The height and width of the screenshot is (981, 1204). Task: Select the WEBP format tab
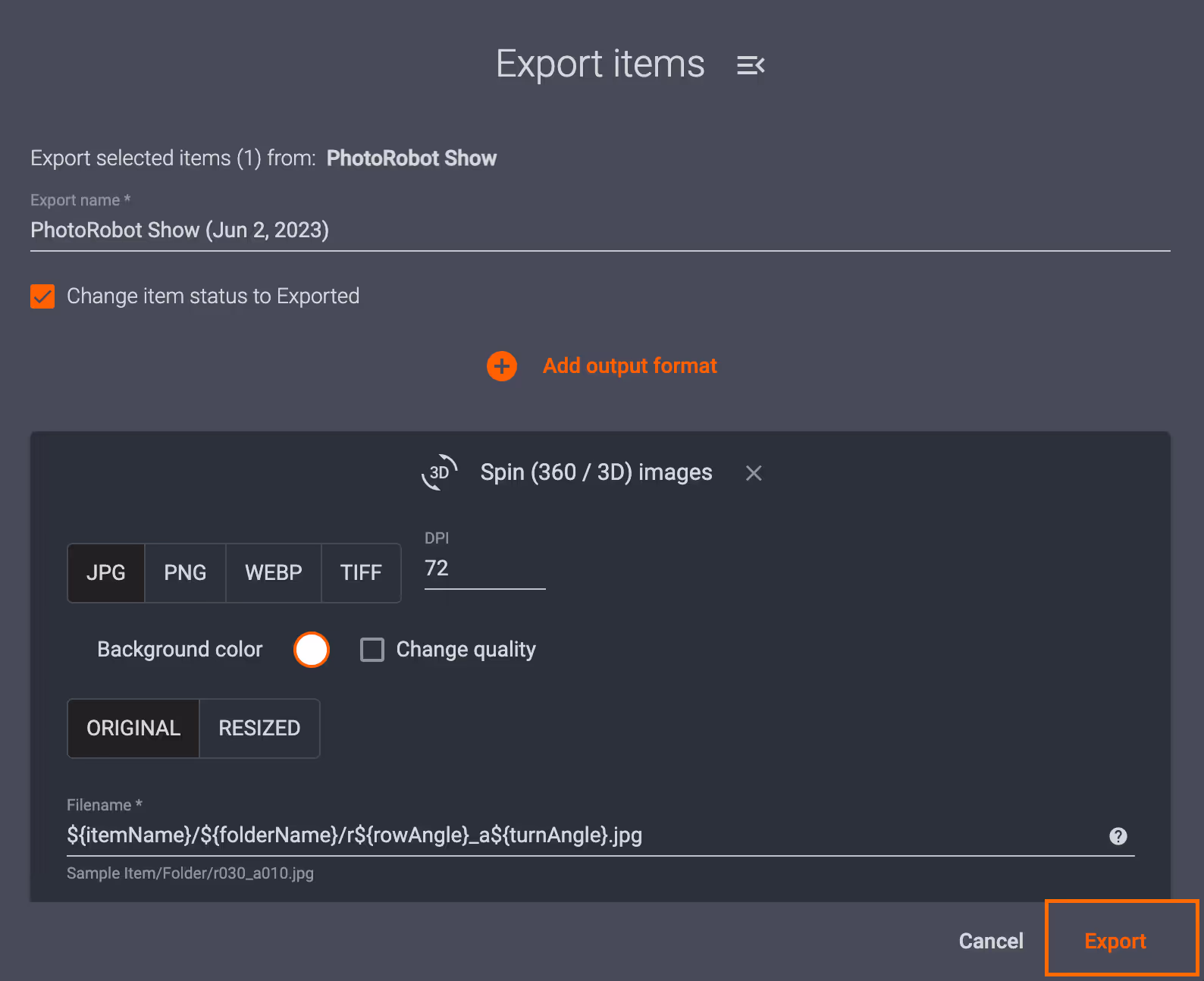274,573
